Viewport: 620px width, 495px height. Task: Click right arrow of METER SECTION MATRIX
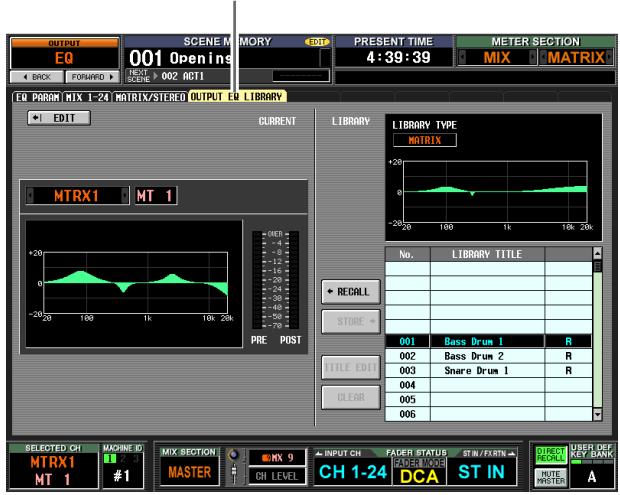pyautogui.click(x=609, y=57)
